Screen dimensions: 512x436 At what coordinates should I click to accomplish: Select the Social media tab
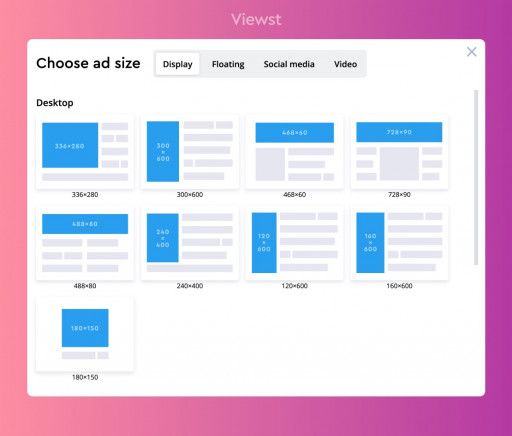pyautogui.click(x=289, y=64)
